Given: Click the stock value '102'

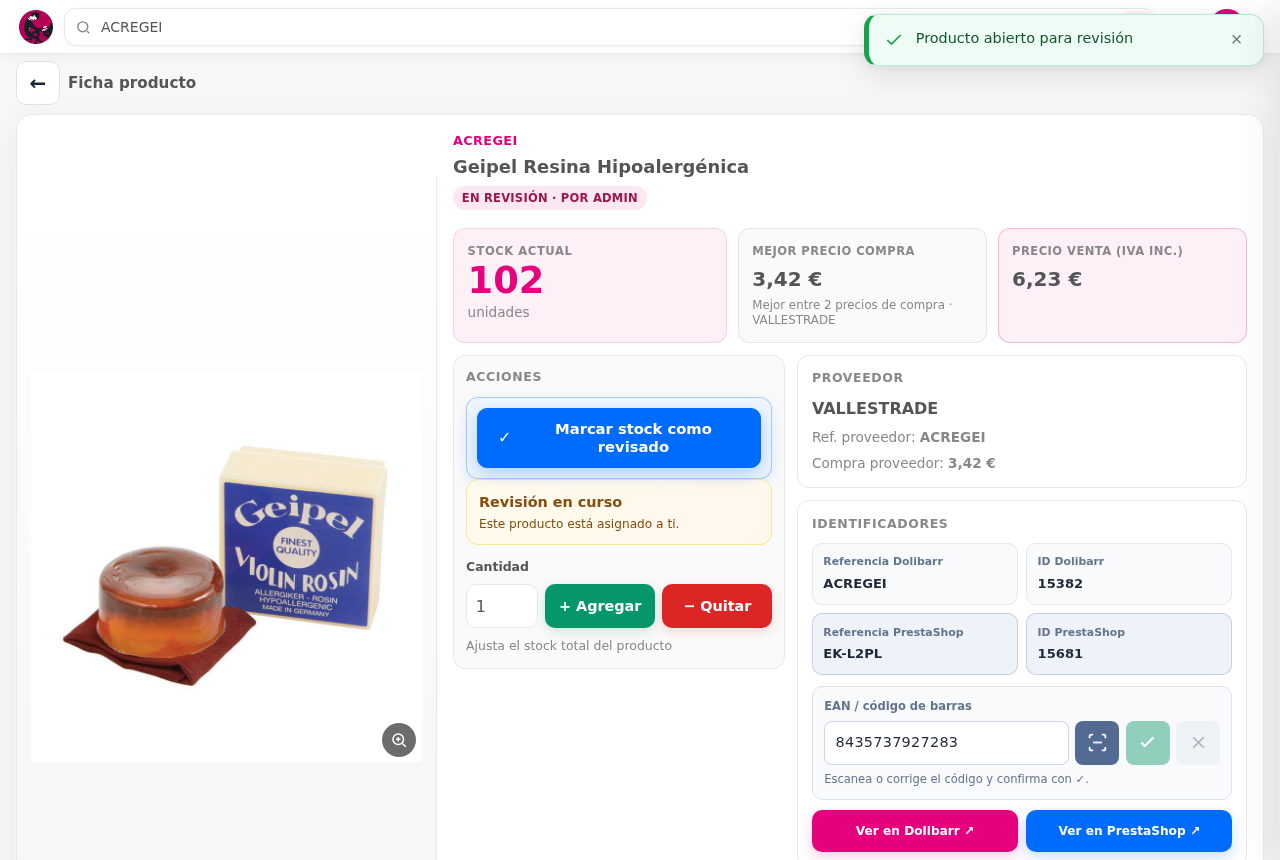Looking at the screenshot, I should (505, 281).
